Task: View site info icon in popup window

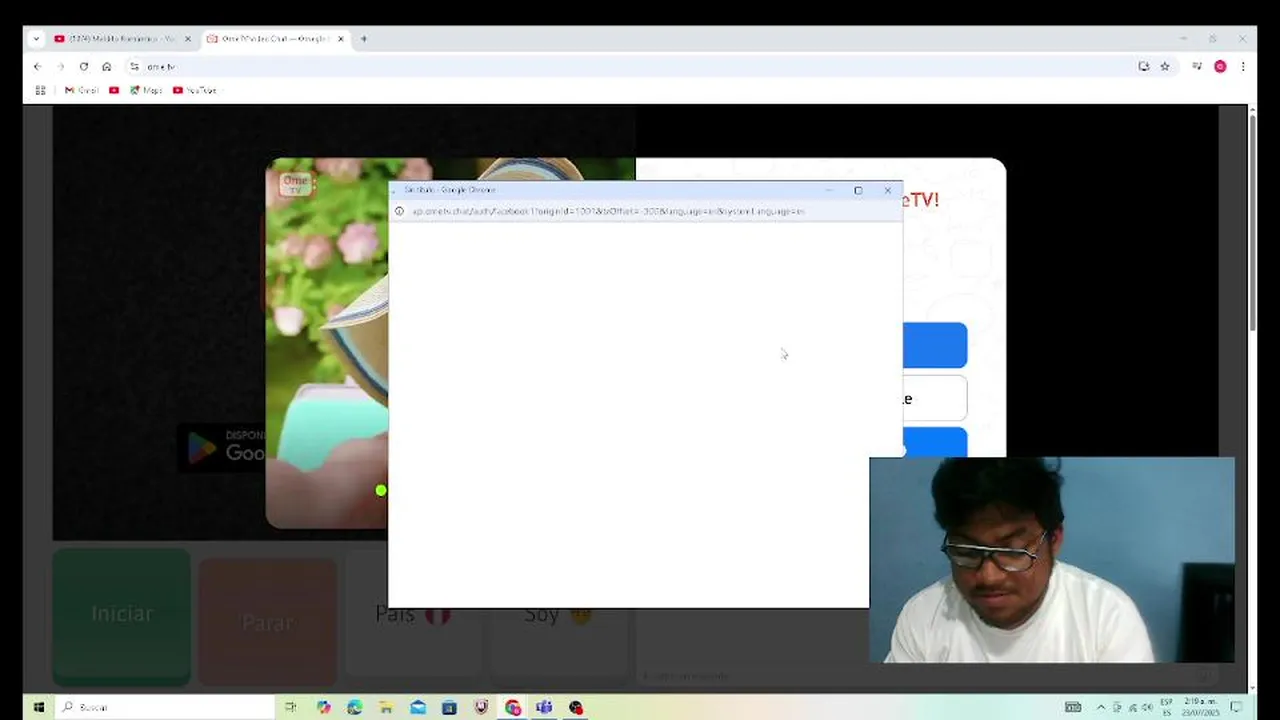Action: pyautogui.click(x=399, y=211)
